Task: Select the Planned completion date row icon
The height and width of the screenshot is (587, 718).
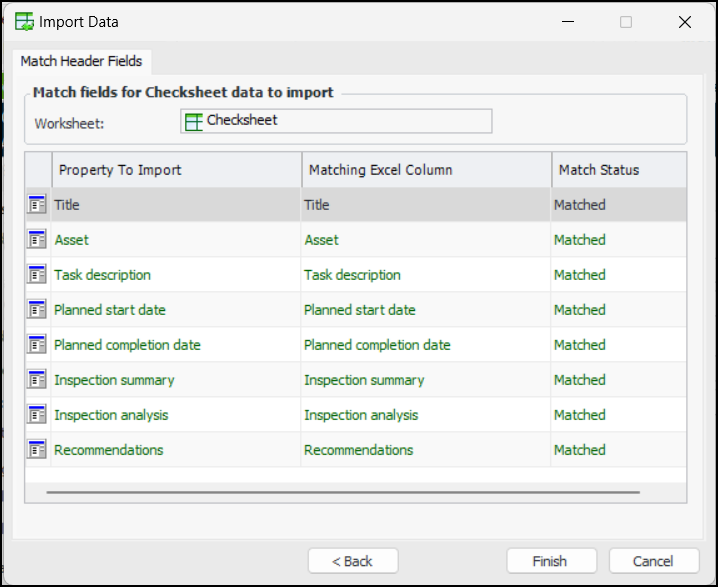Action: pos(37,345)
